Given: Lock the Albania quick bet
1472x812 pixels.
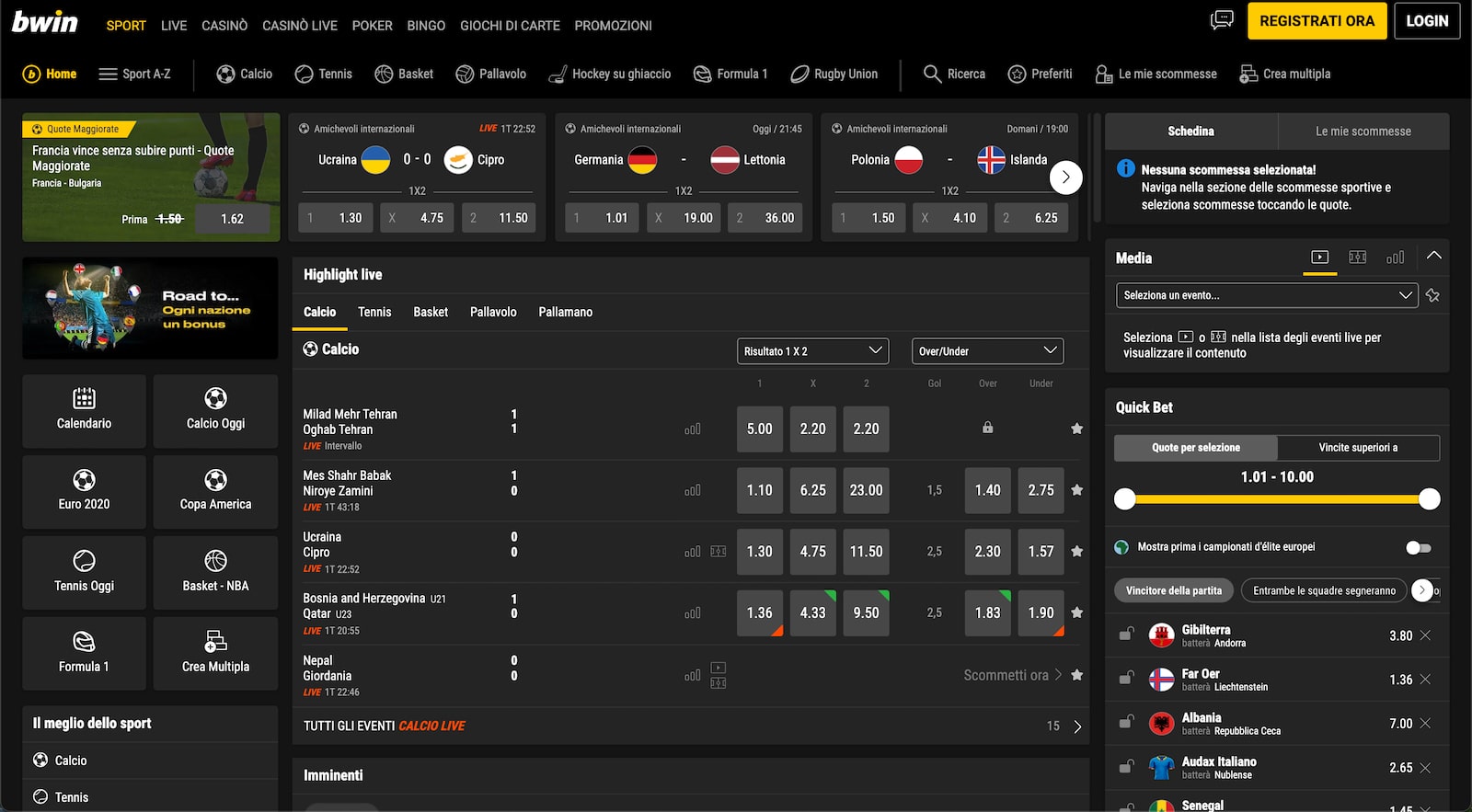Looking at the screenshot, I should click(x=1126, y=723).
